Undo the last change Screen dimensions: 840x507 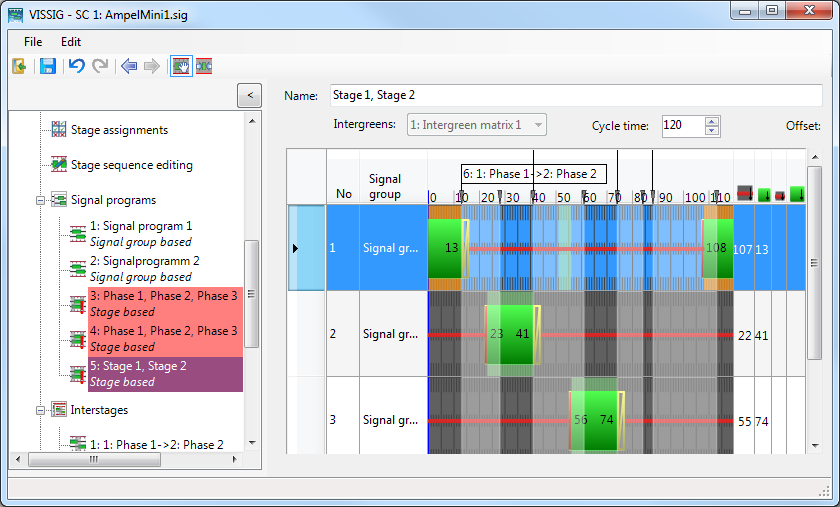pyautogui.click(x=76, y=66)
